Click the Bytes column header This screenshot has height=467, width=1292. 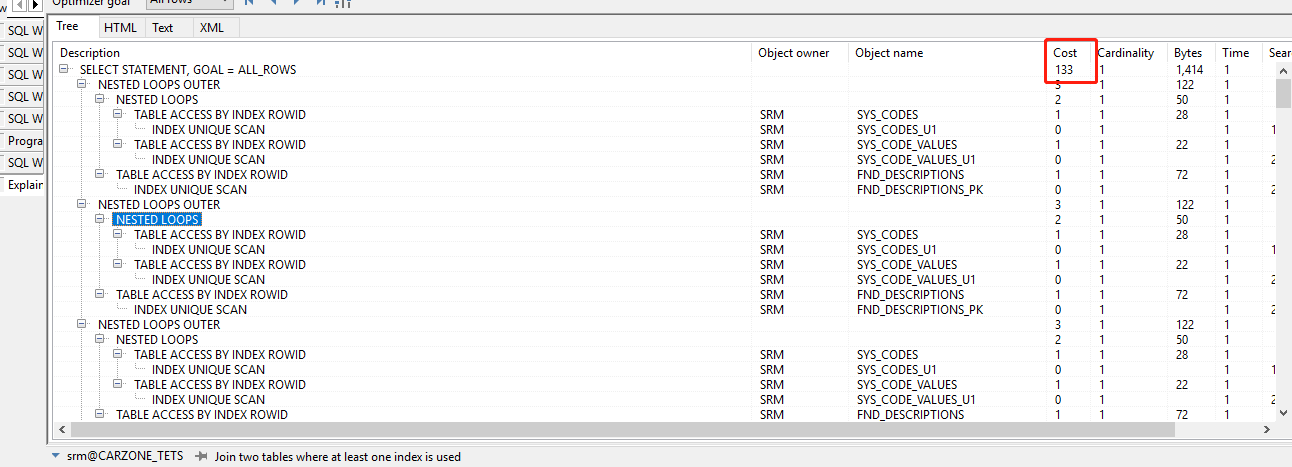1188,53
